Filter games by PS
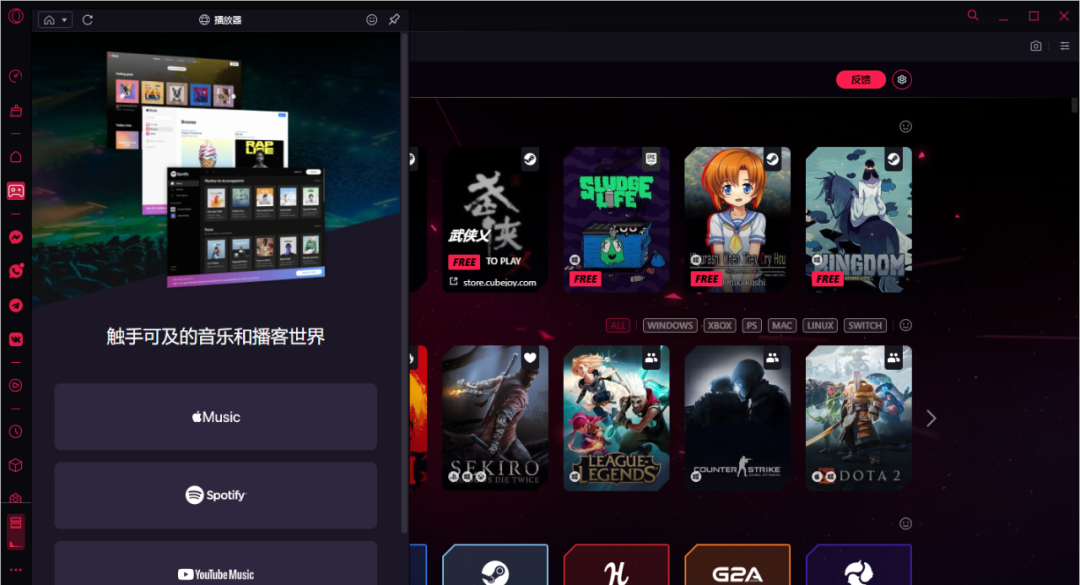The image size is (1080, 585). 751,325
